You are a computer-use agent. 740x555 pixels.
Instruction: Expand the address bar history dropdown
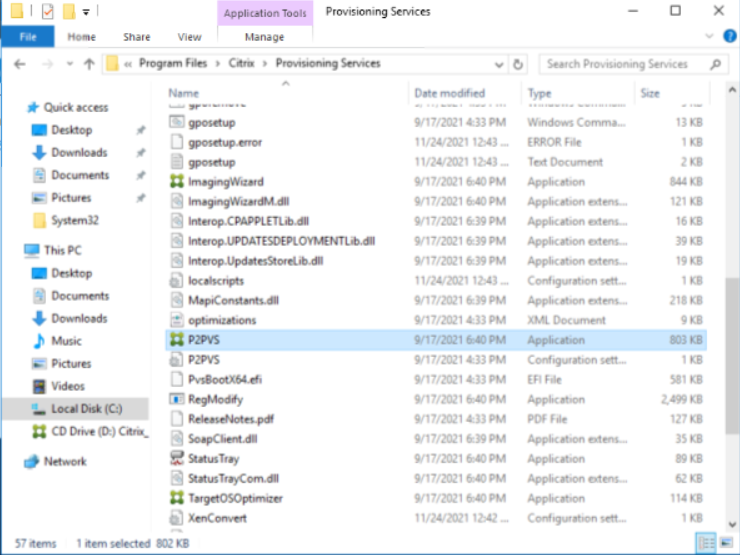[499, 65]
